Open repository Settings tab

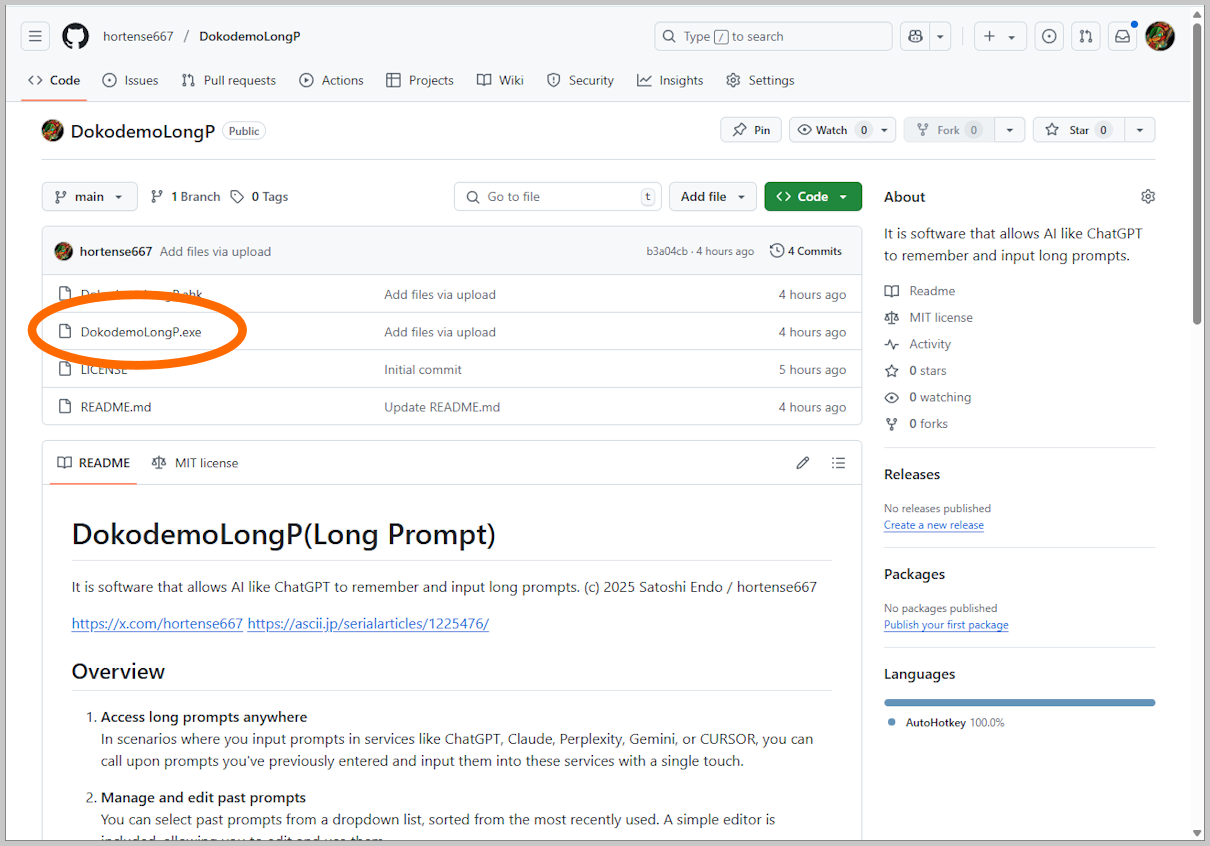coord(760,80)
